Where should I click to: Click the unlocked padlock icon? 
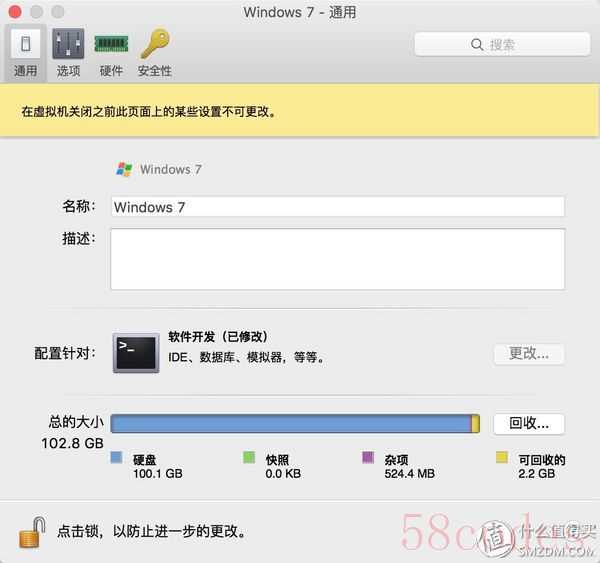pos(32,532)
